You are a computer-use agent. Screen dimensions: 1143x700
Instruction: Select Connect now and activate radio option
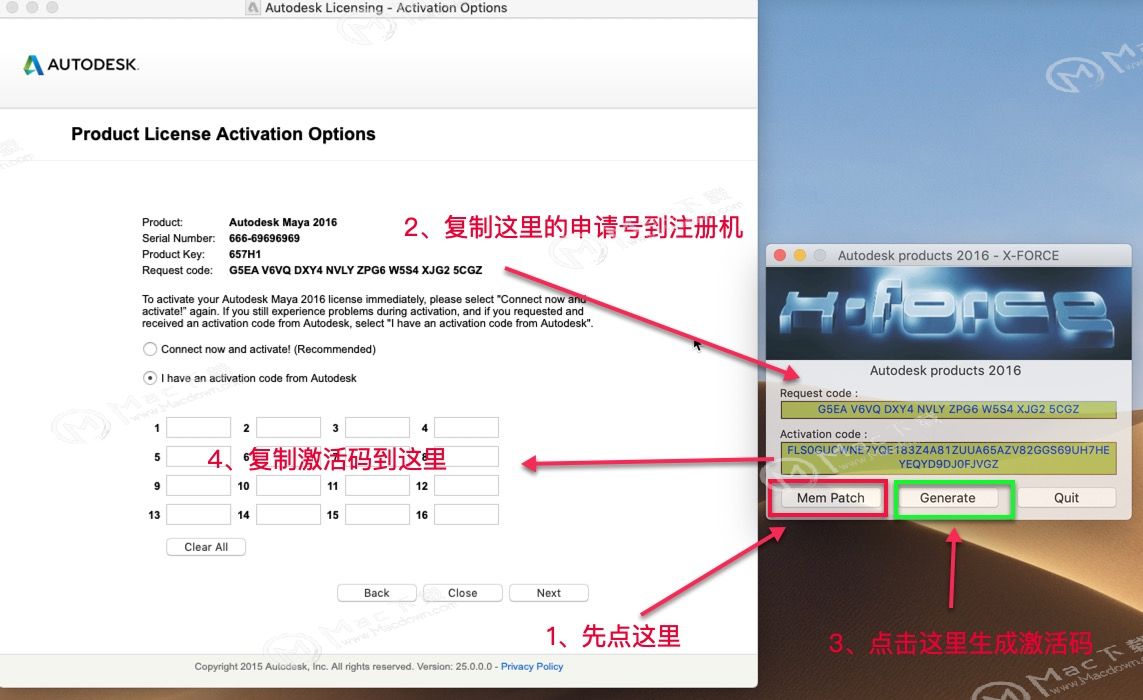tap(149, 349)
